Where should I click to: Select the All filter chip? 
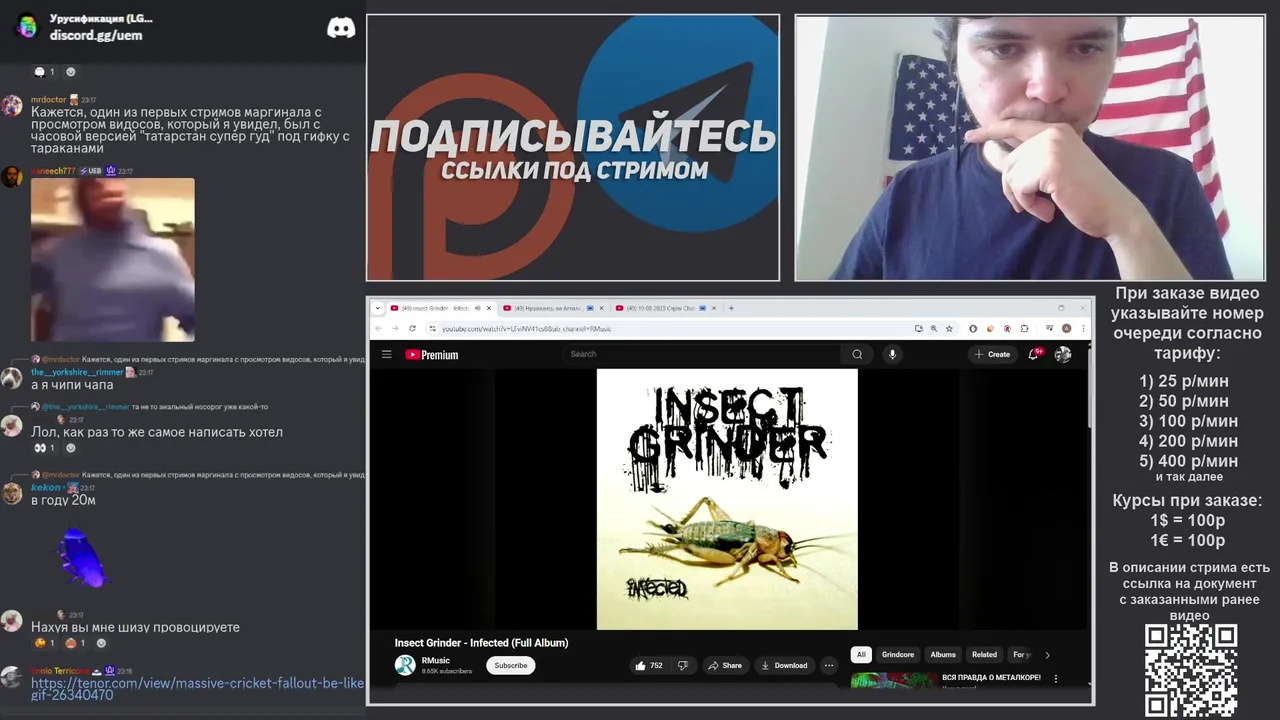(x=860, y=655)
